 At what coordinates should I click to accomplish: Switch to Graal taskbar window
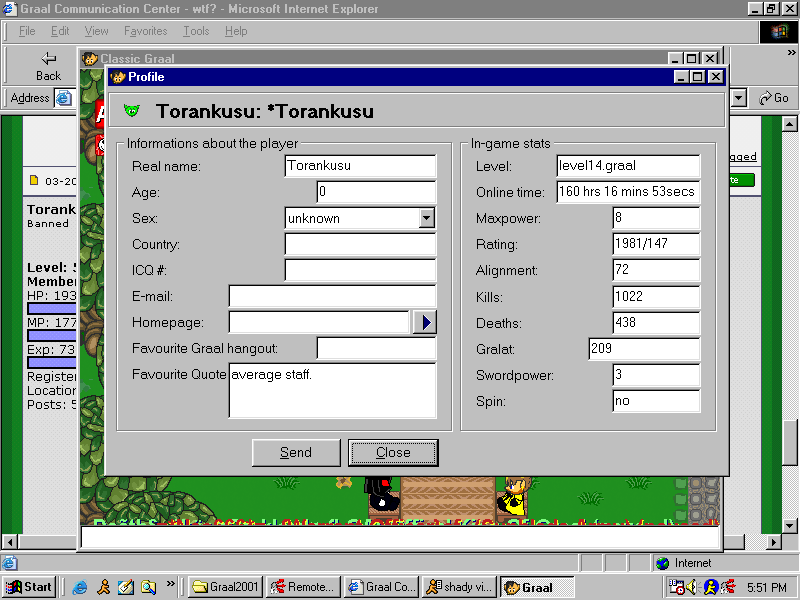pos(537,587)
